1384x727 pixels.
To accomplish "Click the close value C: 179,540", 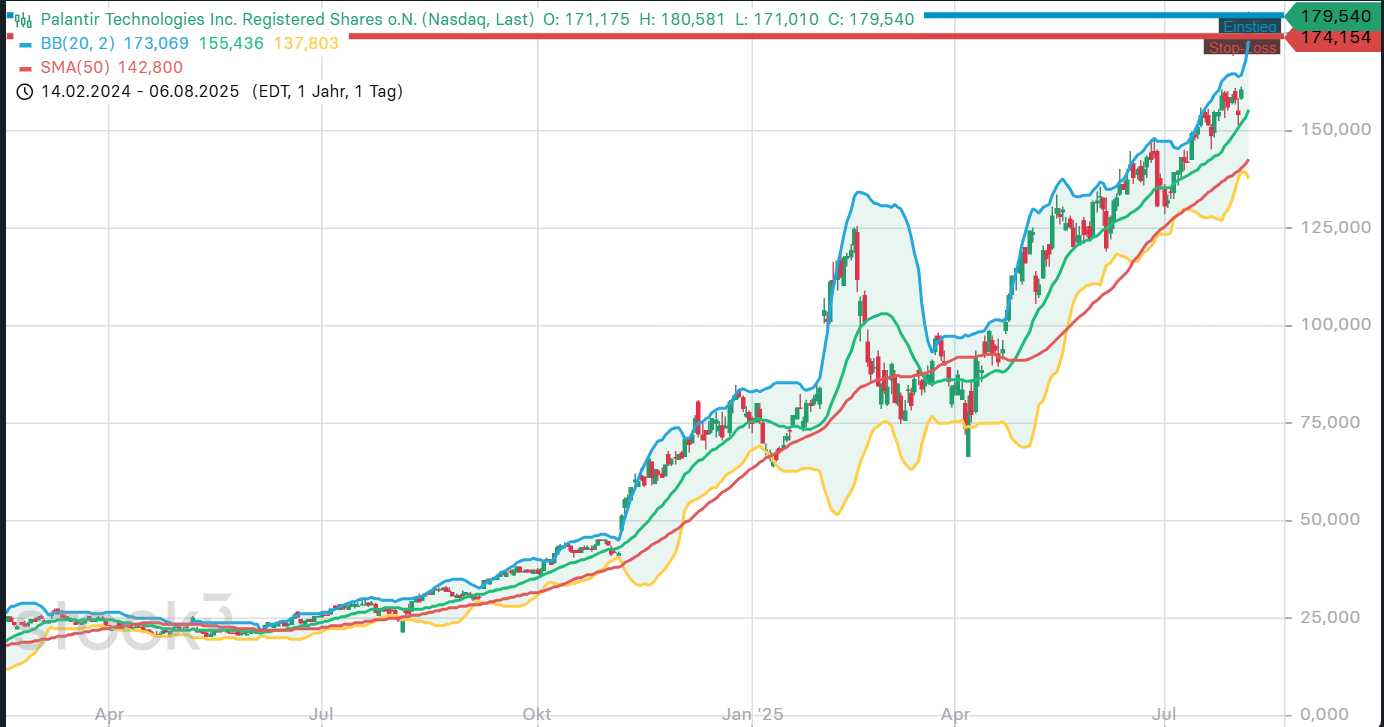I will pyautogui.click(x=871, y=19).
